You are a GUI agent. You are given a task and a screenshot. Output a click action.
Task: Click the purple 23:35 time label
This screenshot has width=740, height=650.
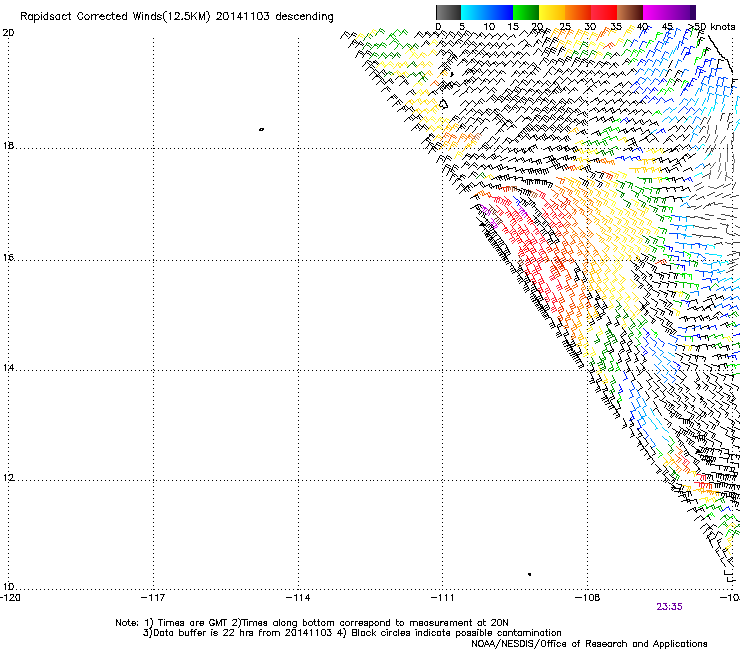coord(669,607)
